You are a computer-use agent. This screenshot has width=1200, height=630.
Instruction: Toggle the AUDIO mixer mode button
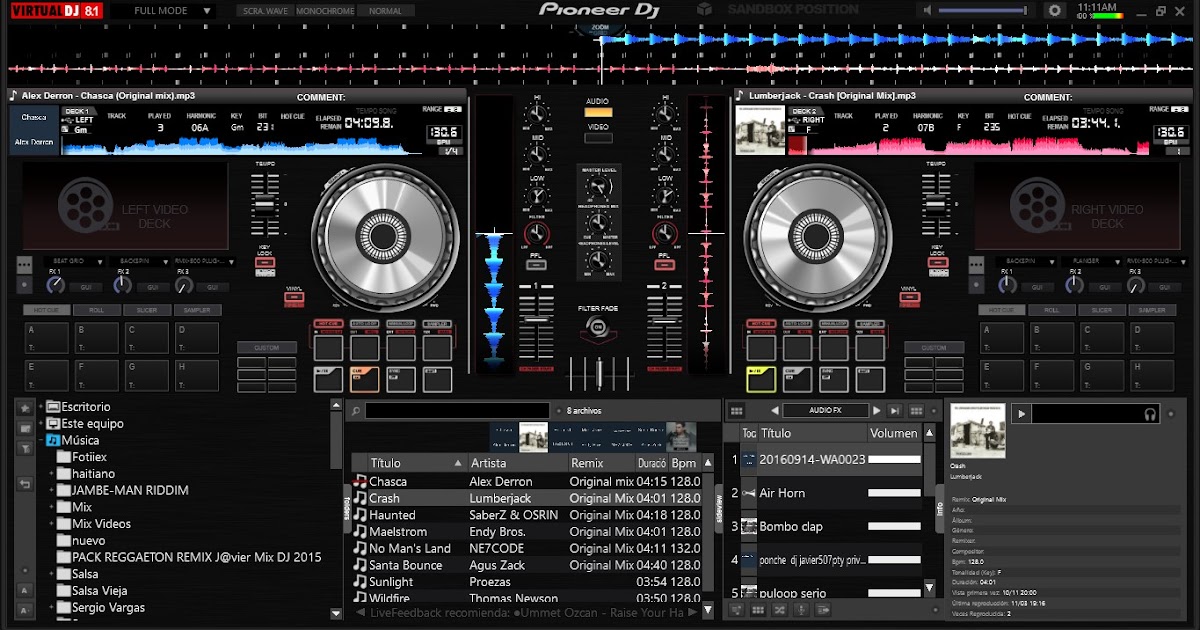pyautogui.click(x=598, y=112)
